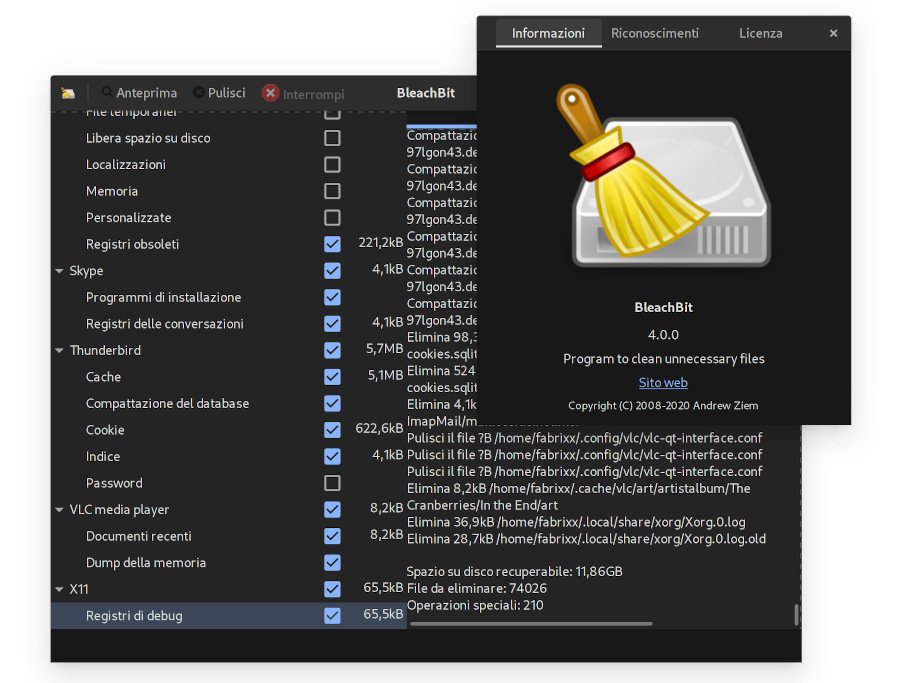Viewport: 900px width, 683px height.
Task: Click the 'File da eliminare: 74026' line
Action: pyautogui.click(x=476, y=588)
